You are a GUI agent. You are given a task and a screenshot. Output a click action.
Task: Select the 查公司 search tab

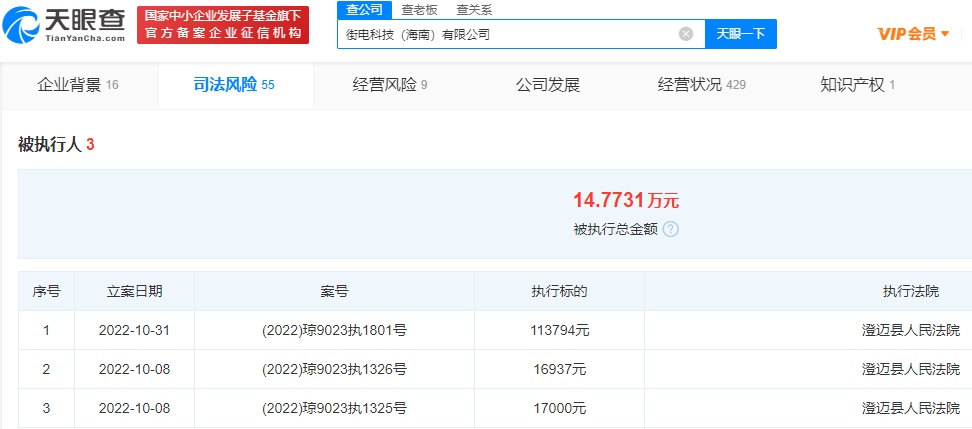point(364,10)
